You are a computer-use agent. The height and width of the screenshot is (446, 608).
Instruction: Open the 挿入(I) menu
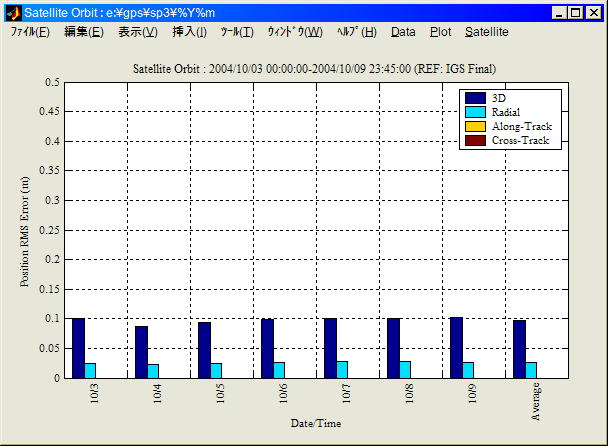tap(189, 32)
